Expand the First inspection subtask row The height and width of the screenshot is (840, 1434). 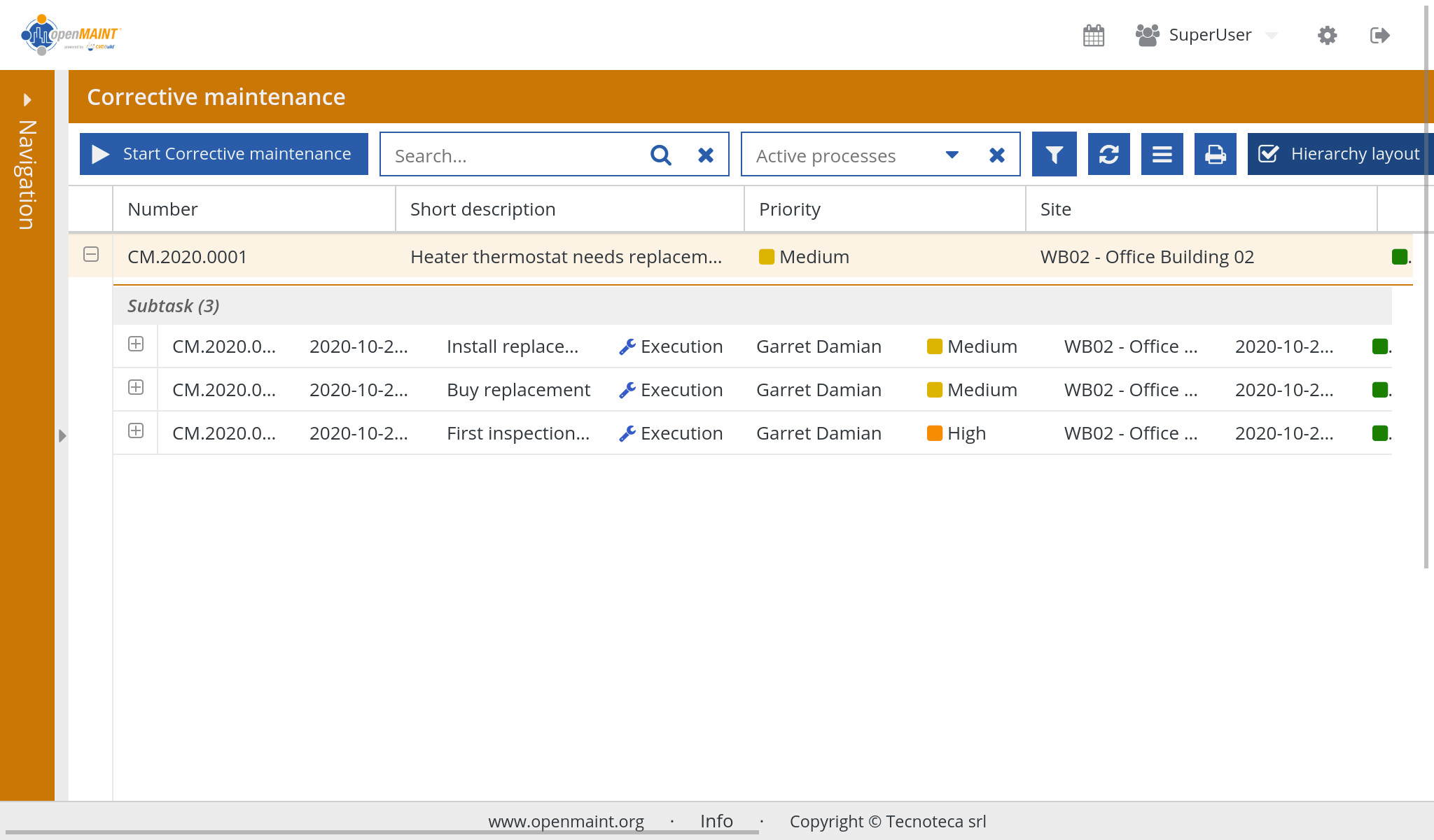136,430
